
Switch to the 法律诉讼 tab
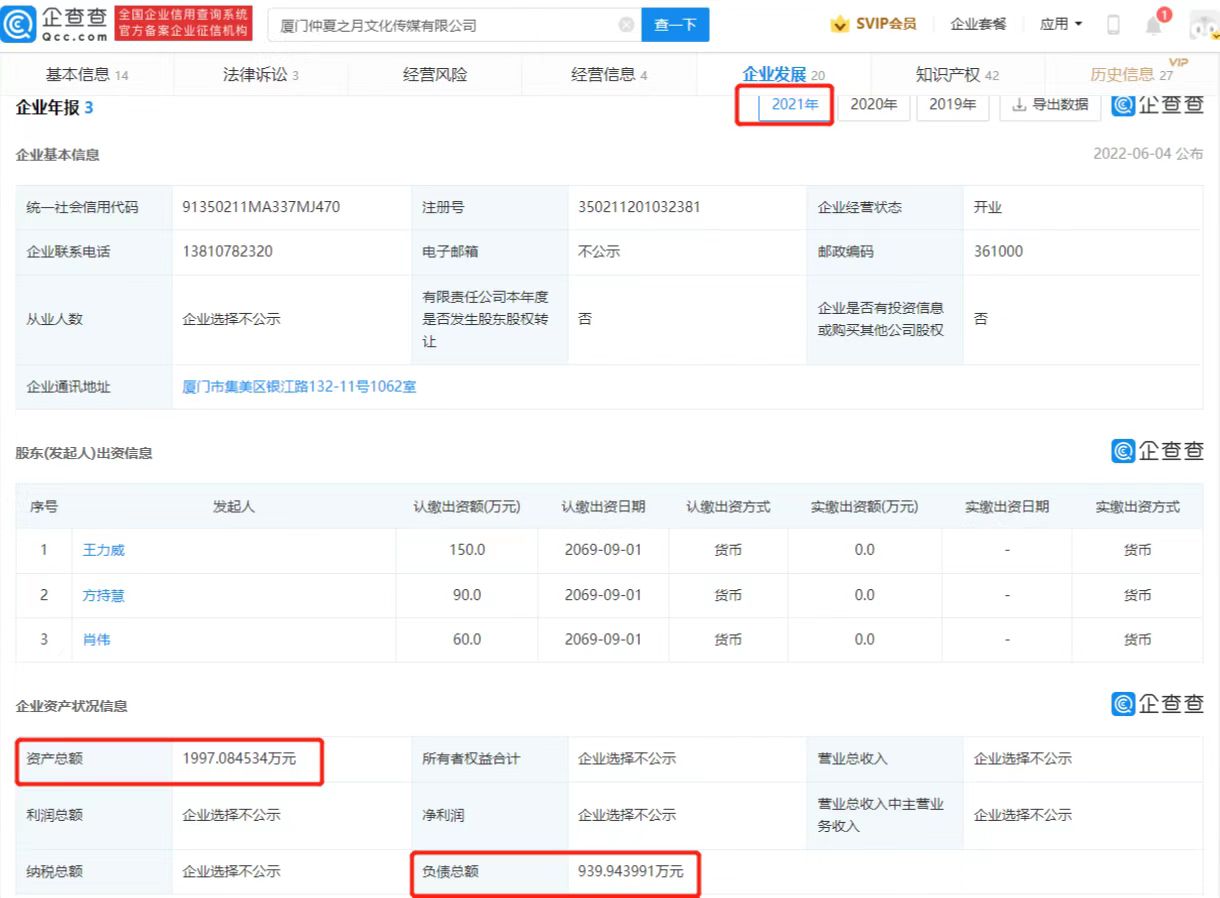[x=260, y=75]
